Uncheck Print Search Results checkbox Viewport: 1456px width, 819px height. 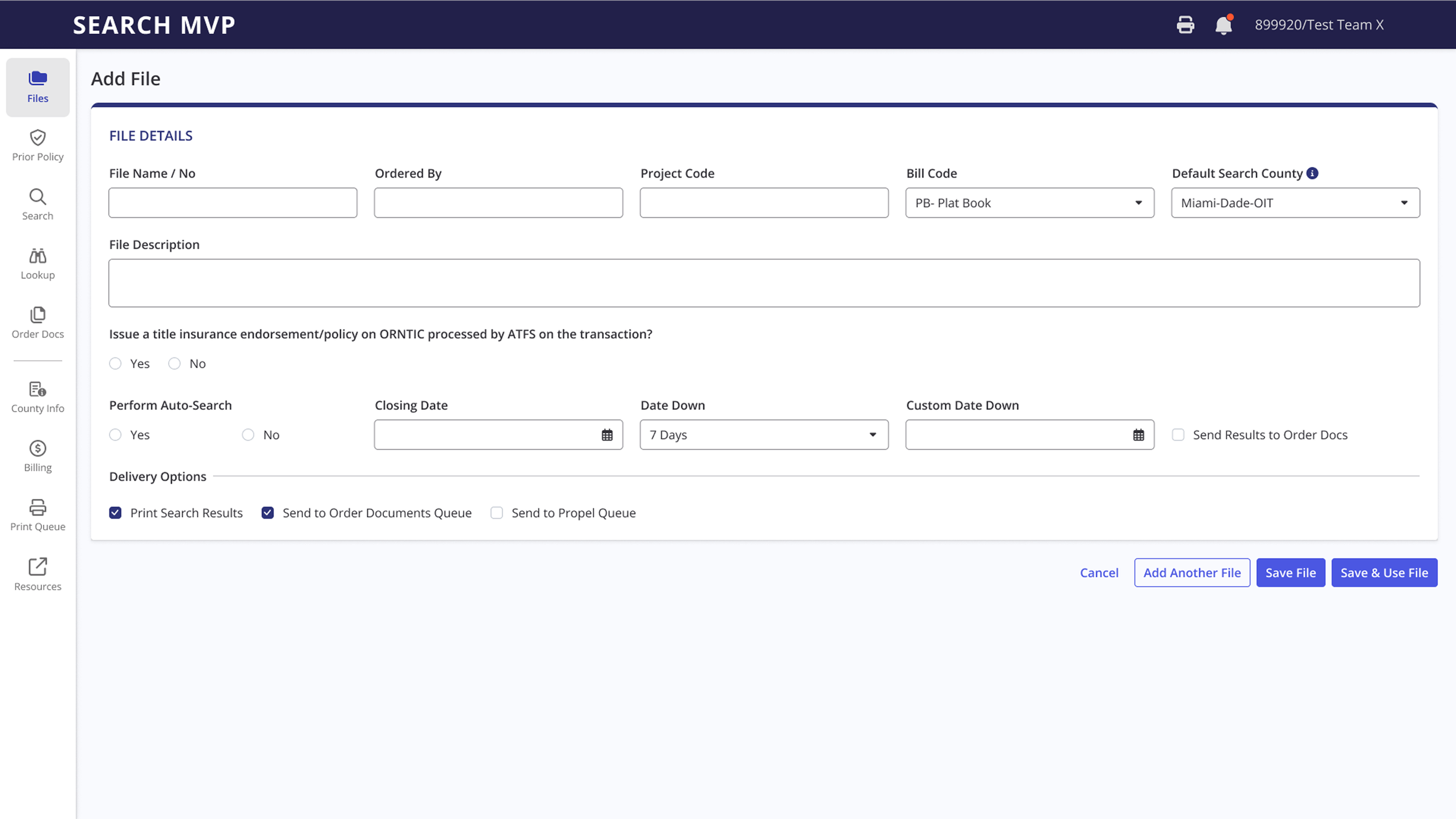coord(115,513)
